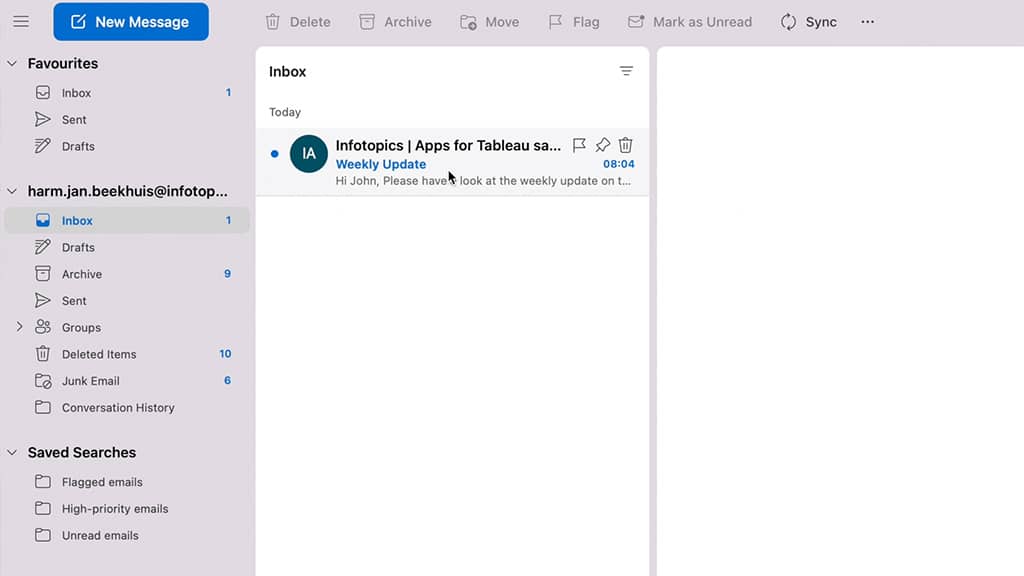
Task: Flag the Weekly Update email
Action: click(579, 145)
